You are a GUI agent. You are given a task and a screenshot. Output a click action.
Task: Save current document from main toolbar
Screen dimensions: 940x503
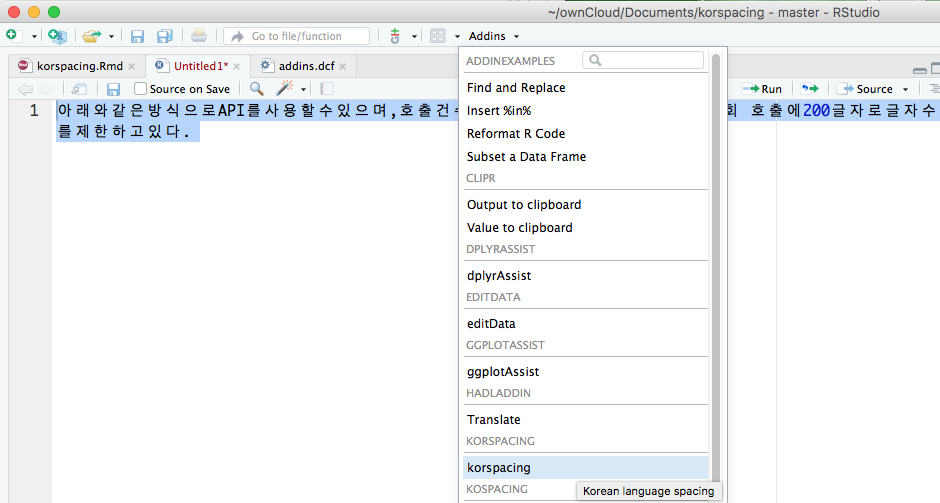pyautogui.click(x=137, y=36)
